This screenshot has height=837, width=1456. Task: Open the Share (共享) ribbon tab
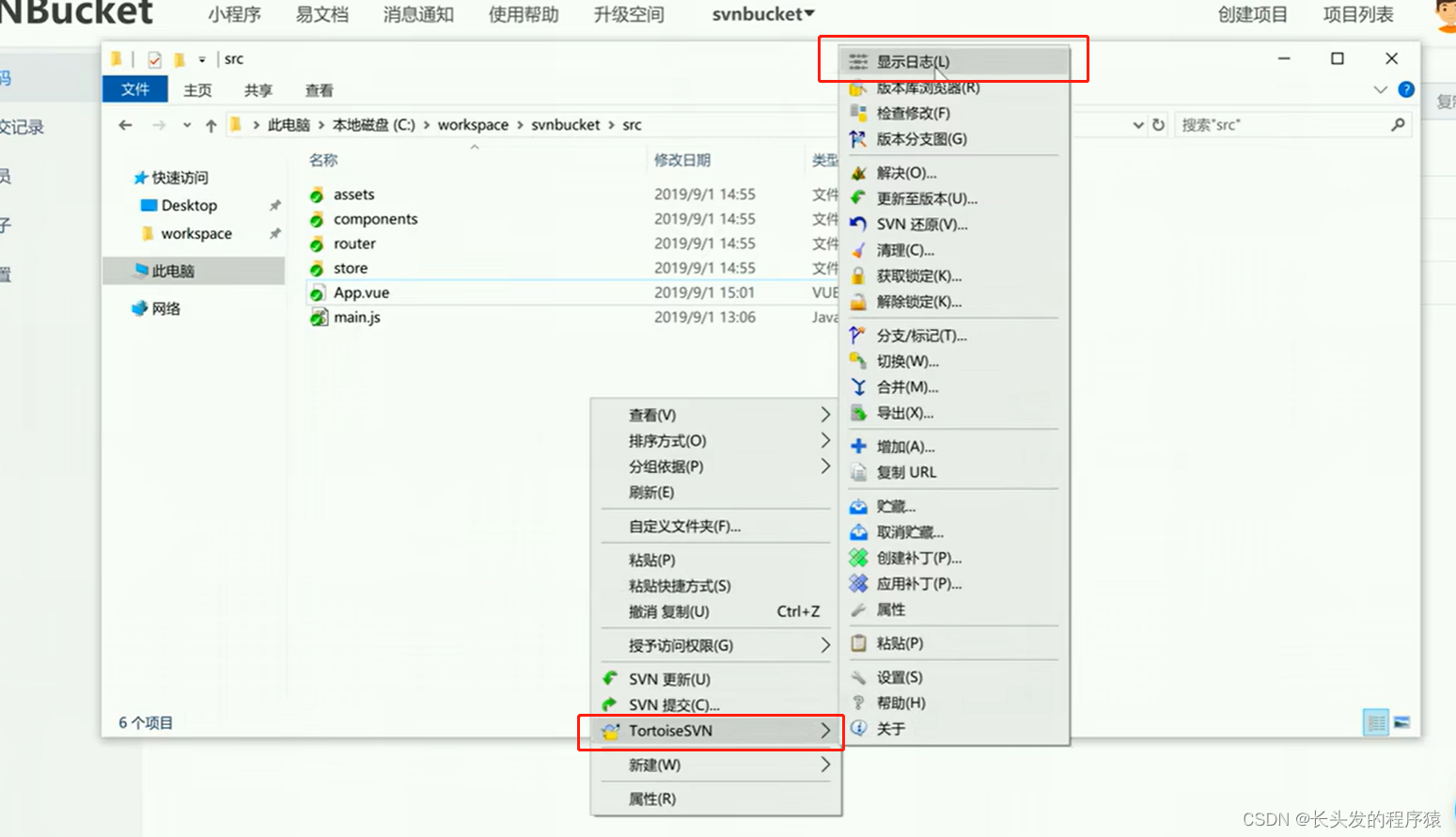coord(258,90)
